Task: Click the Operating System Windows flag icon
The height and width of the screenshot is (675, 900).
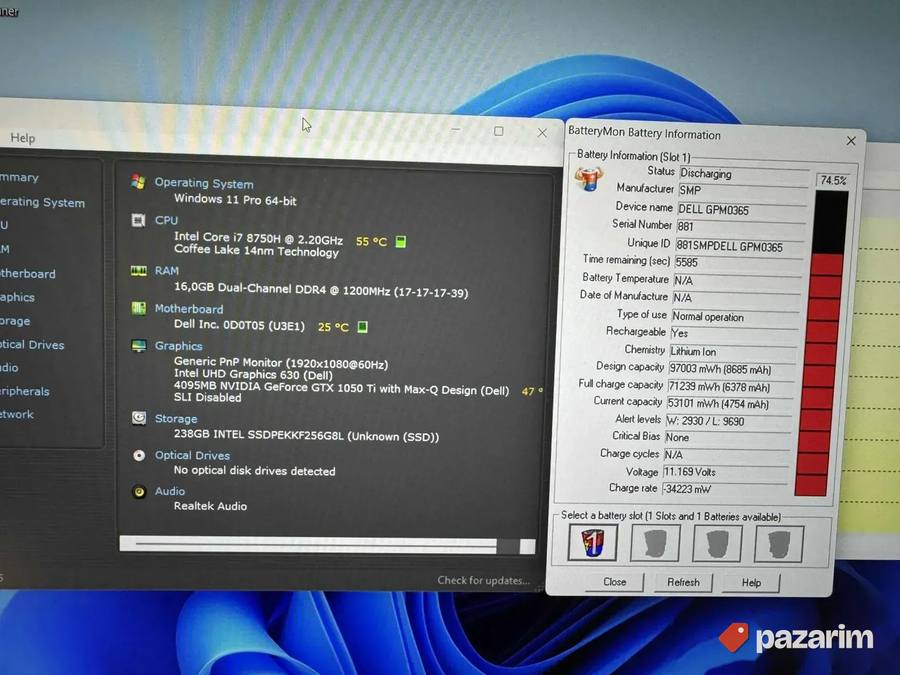Action: coord(138,181)
